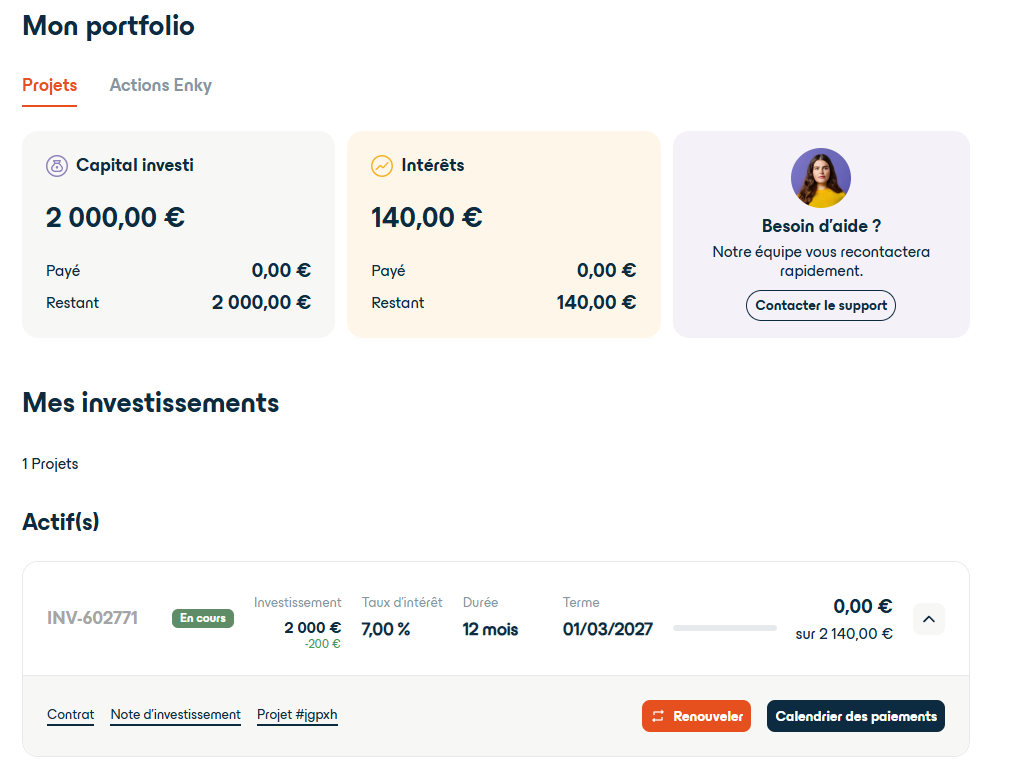
Task: Click the trend chart icon next to Intérêts
Action: [x=381, y=166]
